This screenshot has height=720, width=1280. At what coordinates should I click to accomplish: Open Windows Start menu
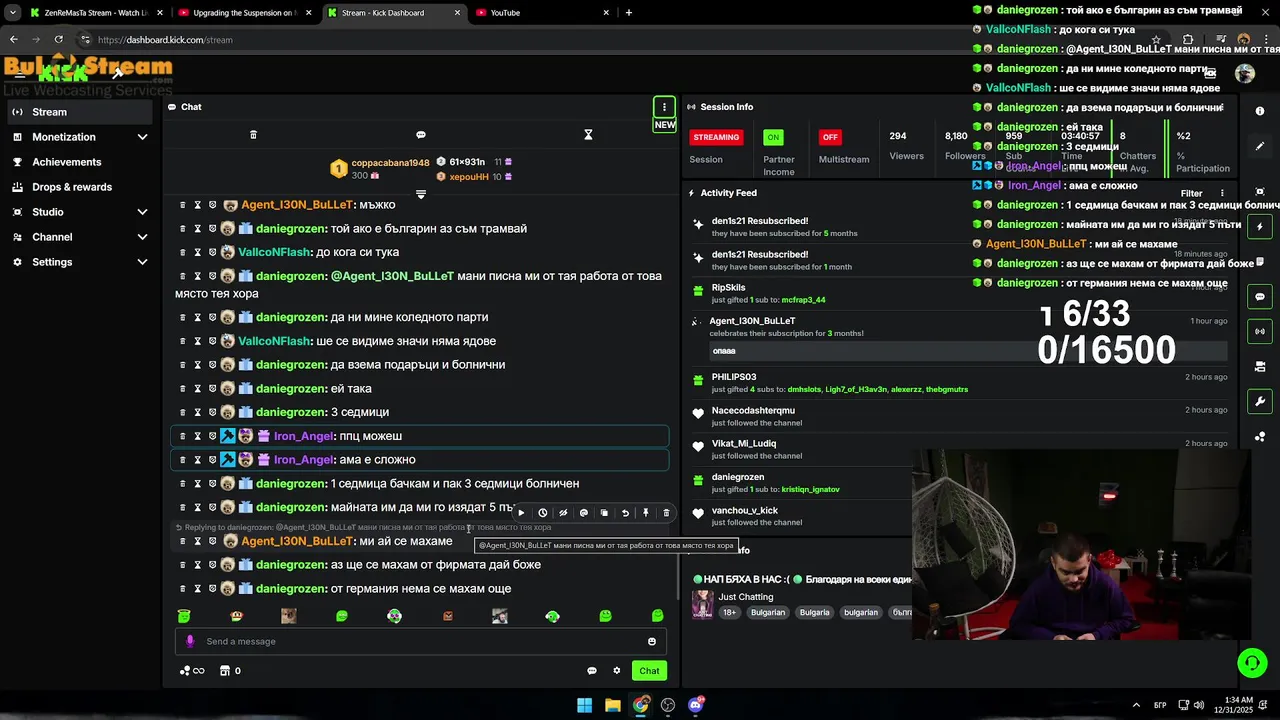pos(584,705)
